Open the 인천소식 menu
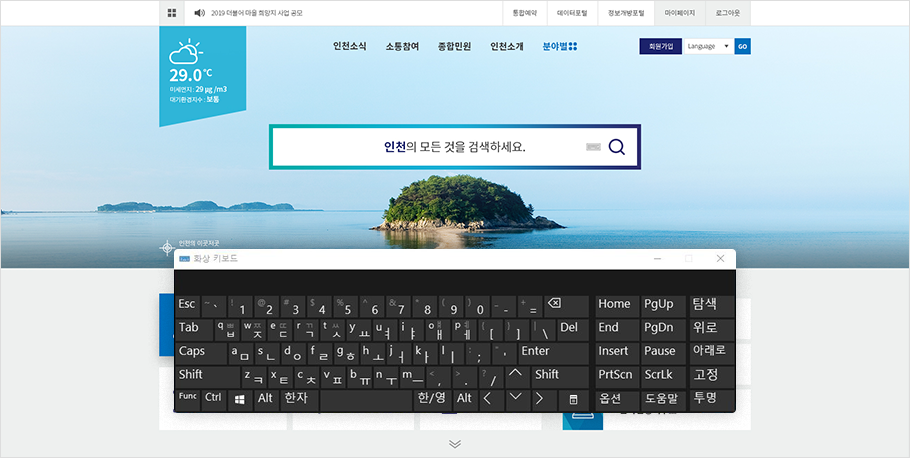The image size is (910, 458). (349, 46)
